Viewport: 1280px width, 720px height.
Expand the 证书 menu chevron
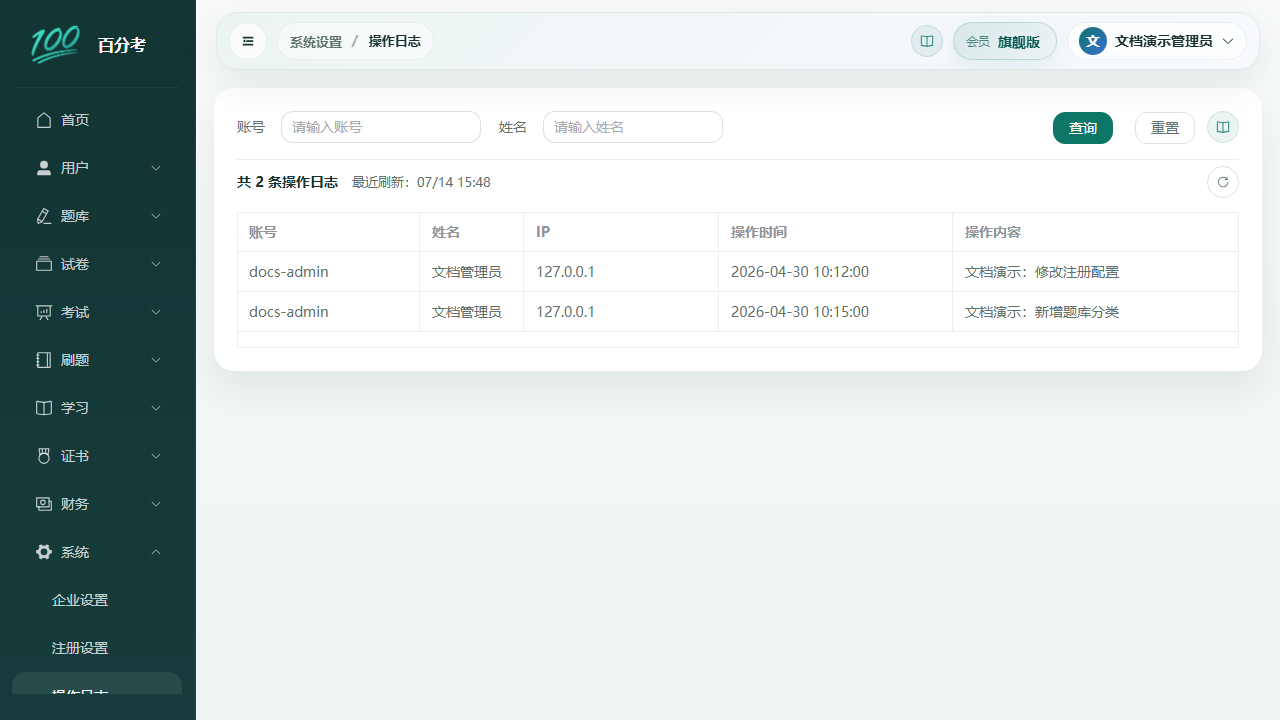pos(156,456)
